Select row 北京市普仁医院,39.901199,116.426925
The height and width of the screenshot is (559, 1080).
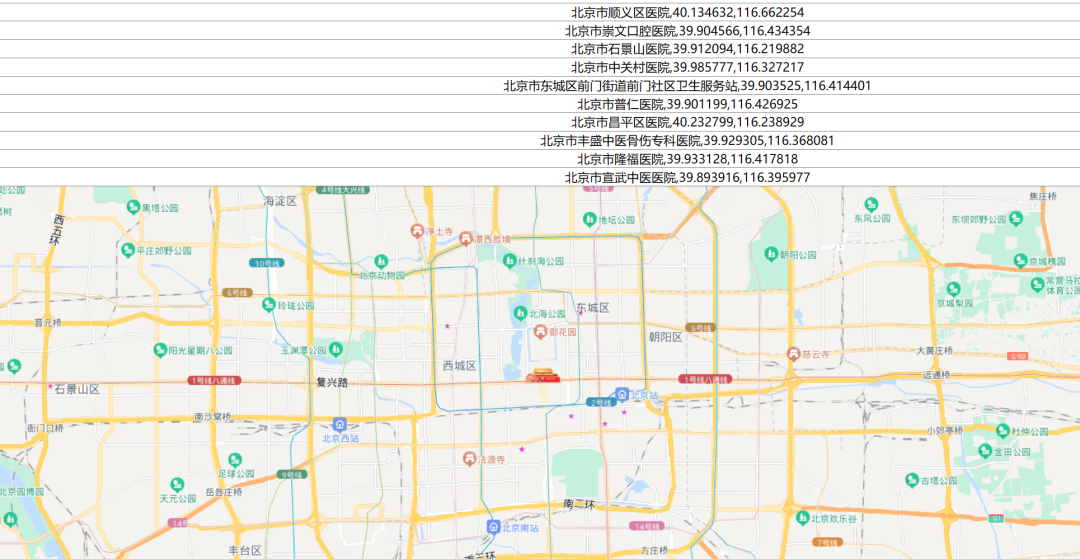tap(540, 104)
